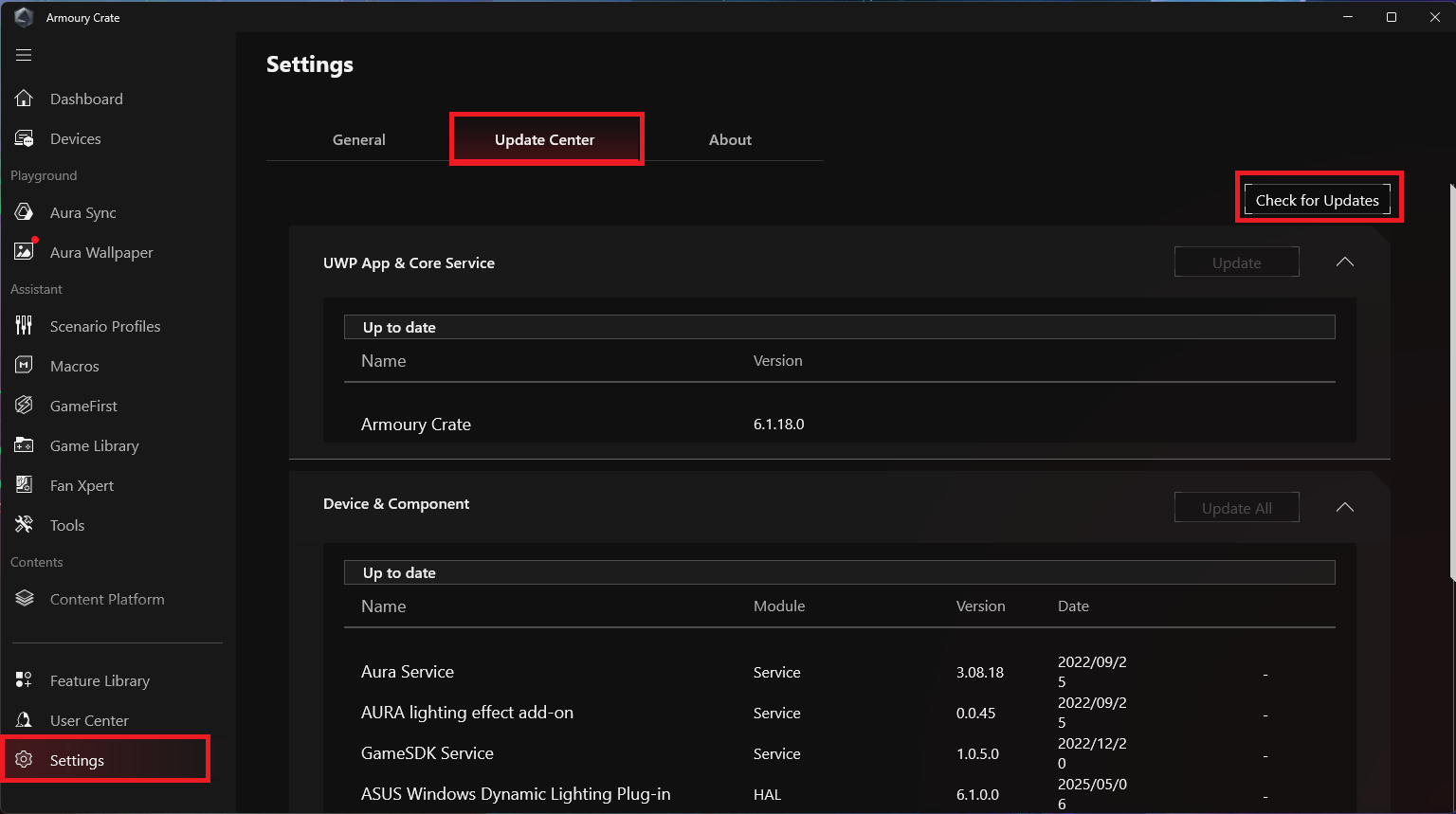Click the Update All button
Viewport: 1456px width, 814px height.
[1236, 508]
